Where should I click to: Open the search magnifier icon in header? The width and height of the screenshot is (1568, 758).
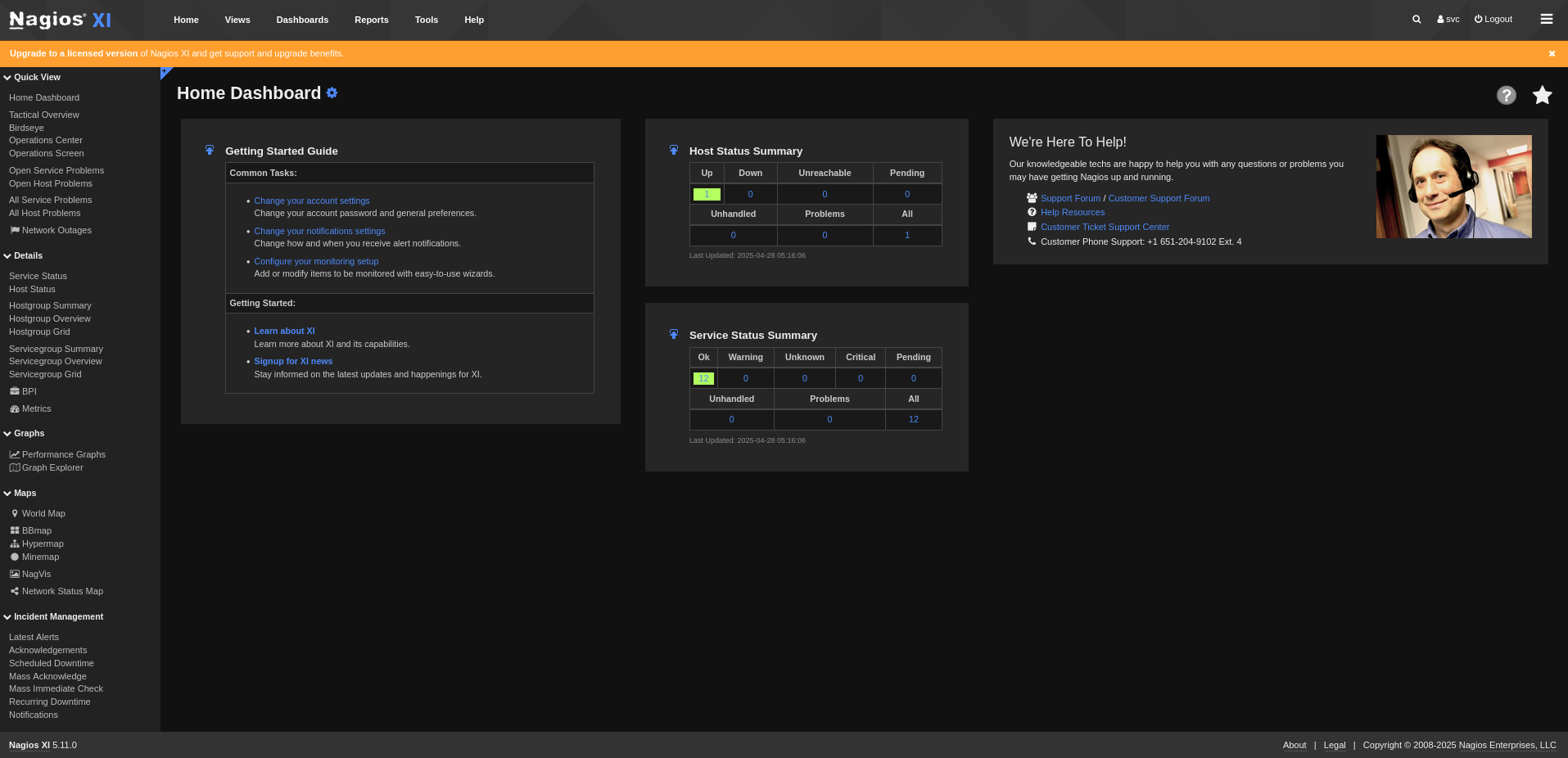1417,19
